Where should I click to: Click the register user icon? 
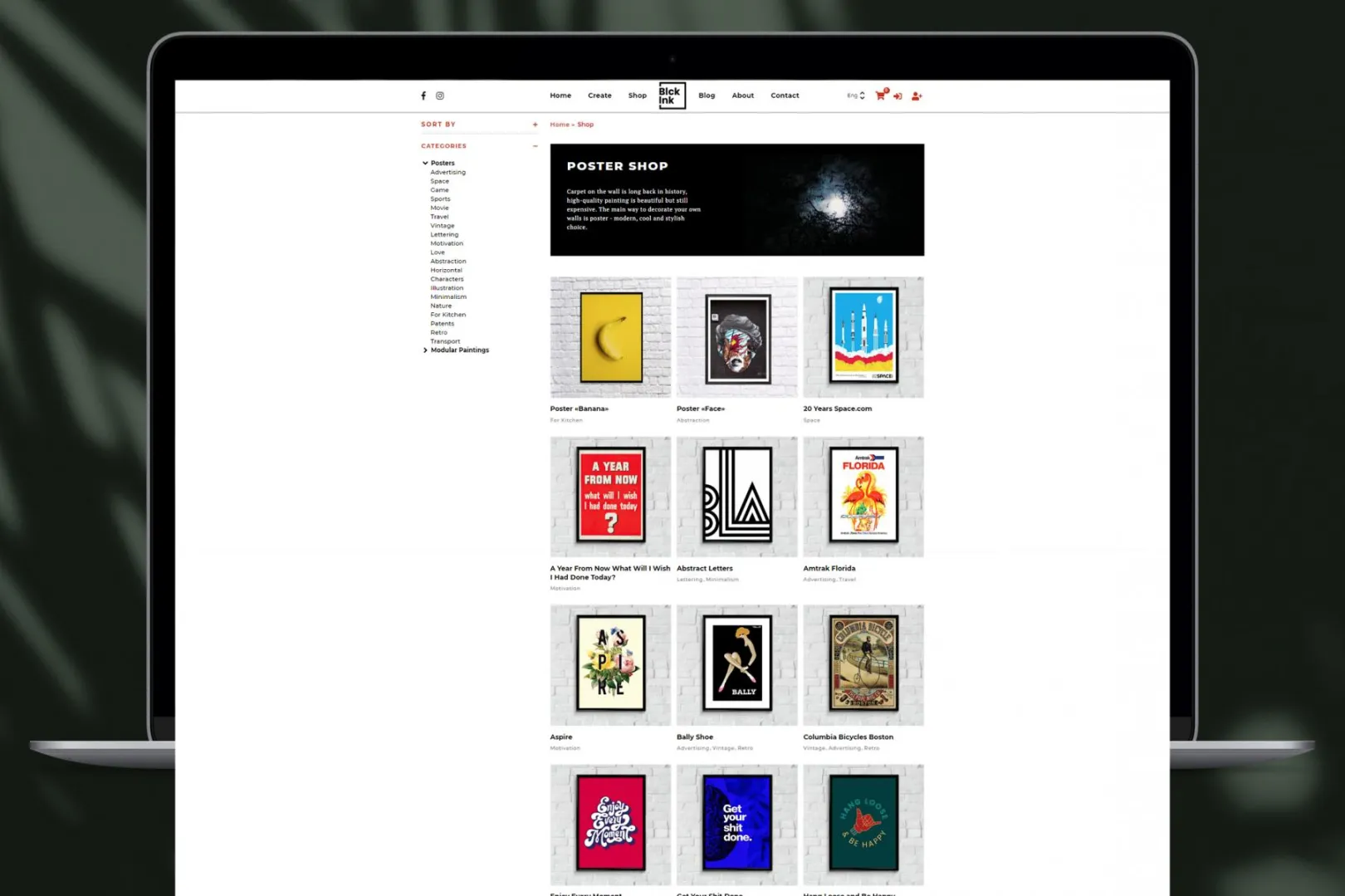tap(917, 96)
